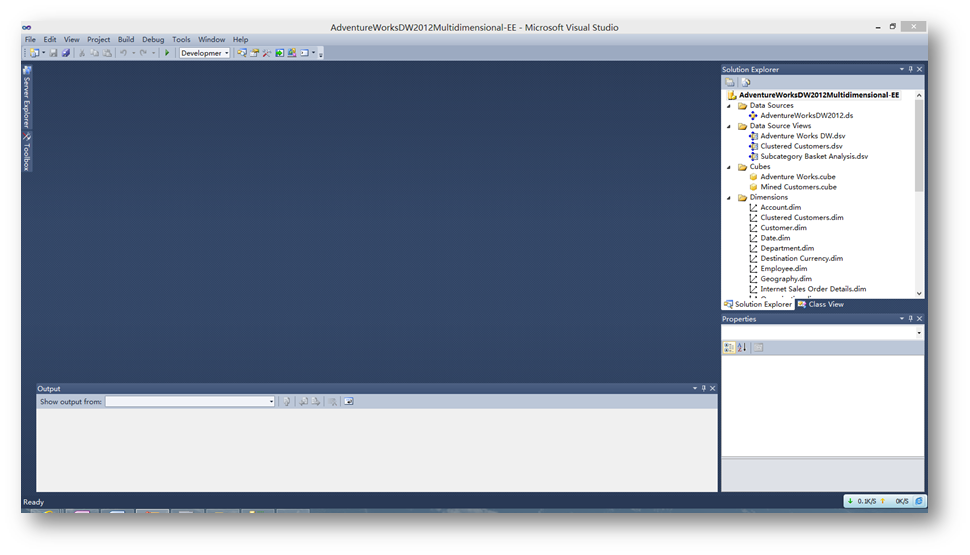
Task: Collapse the Dimensions folder in Solution Explorer
Action: coord(729,198)
